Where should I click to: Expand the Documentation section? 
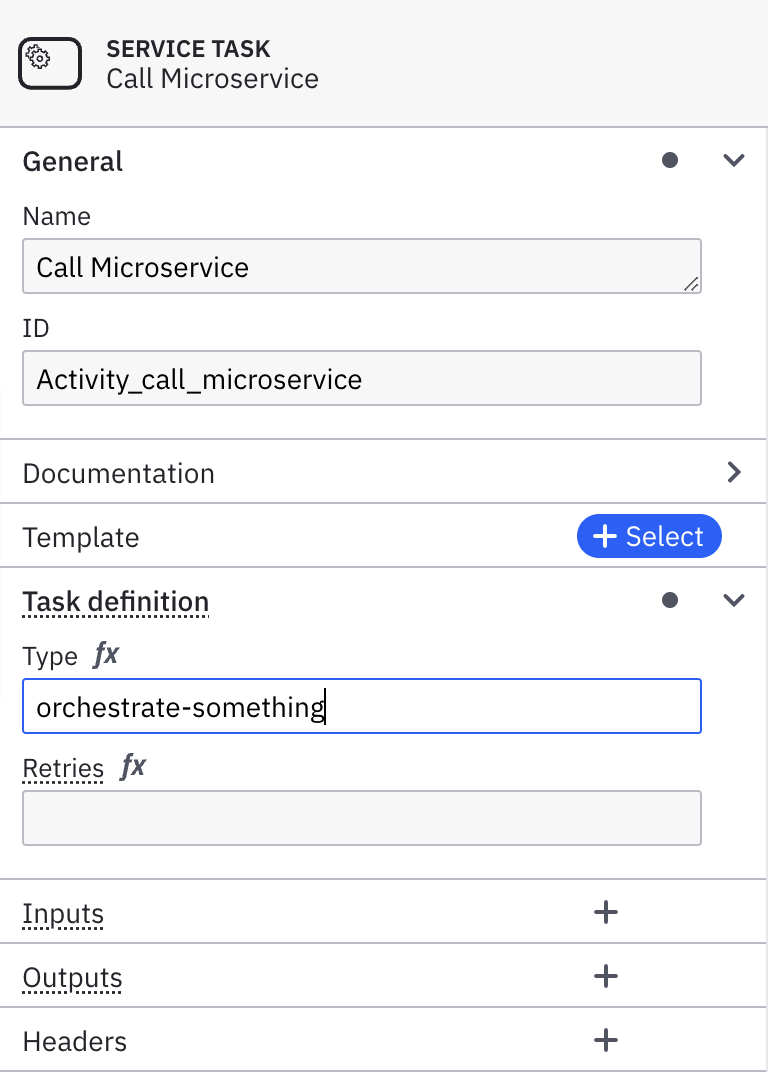click(x=733, y=472)
